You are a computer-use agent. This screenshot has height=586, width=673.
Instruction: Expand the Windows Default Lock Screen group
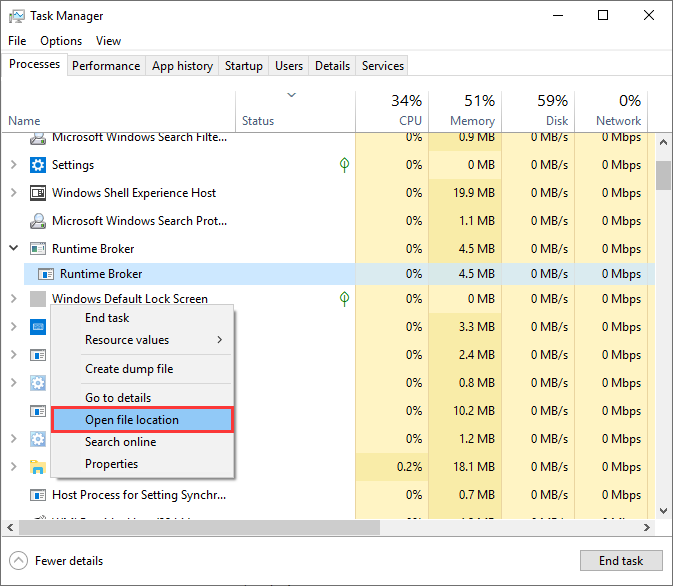[x=14, y=299]
